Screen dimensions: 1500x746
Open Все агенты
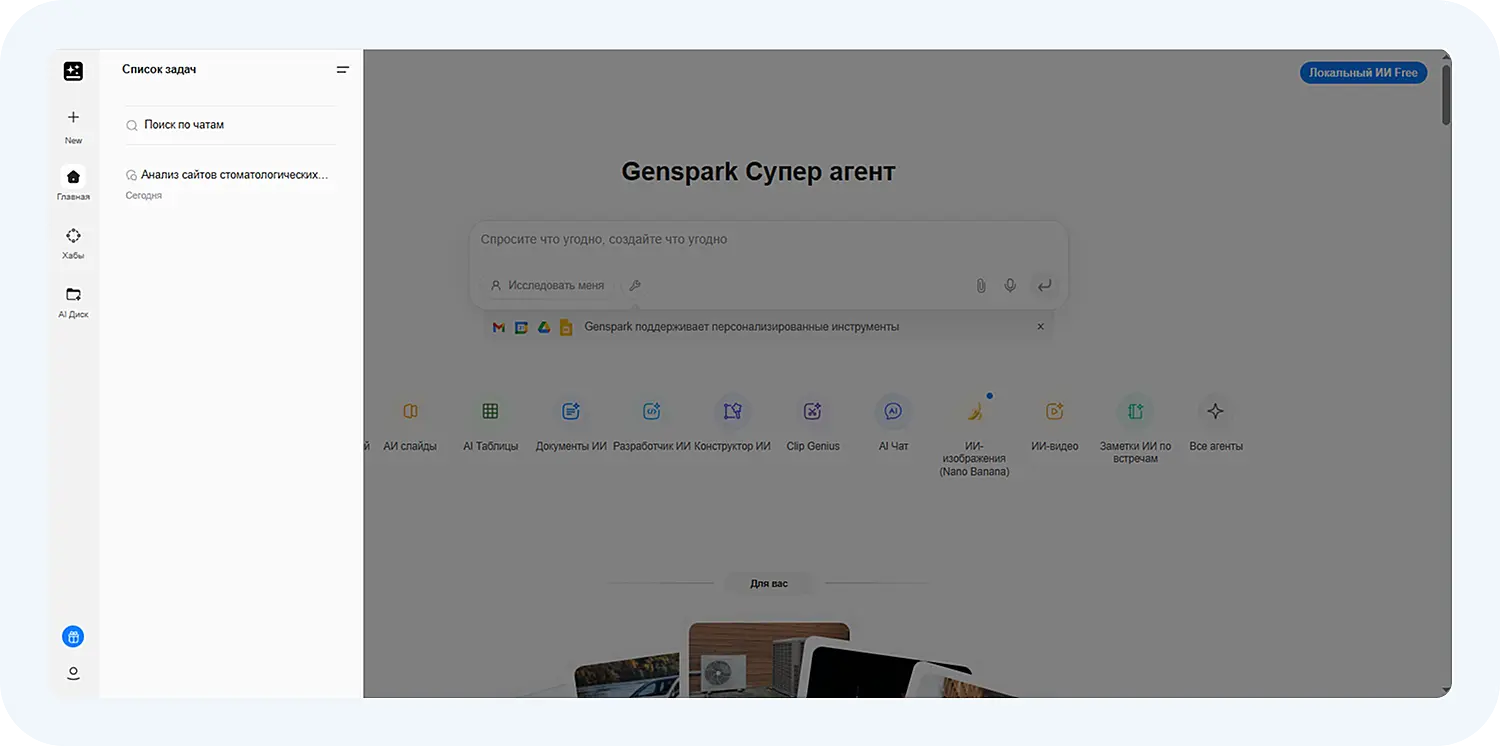1215,411
